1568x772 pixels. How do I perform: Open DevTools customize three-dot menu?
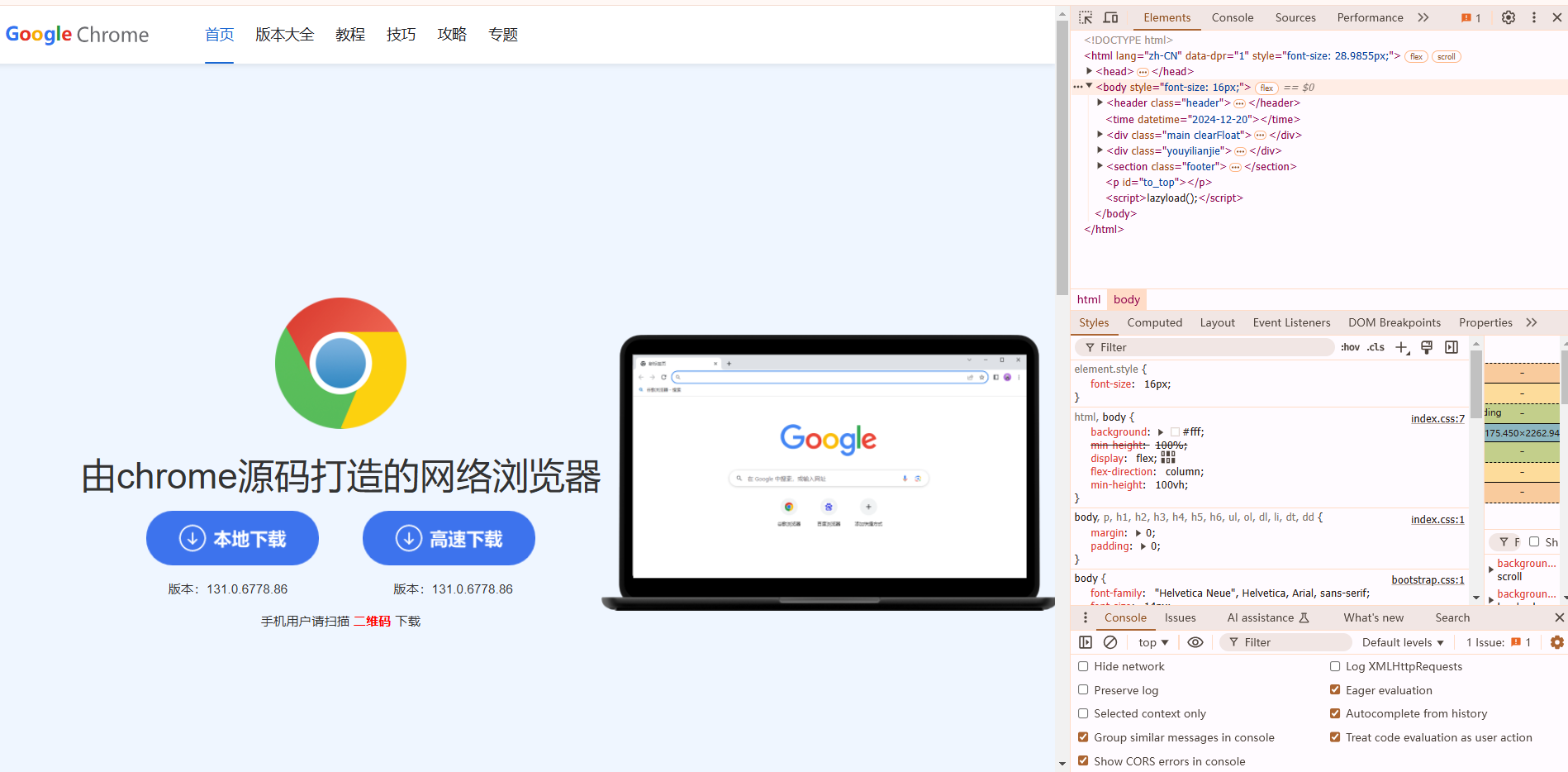1534,17
